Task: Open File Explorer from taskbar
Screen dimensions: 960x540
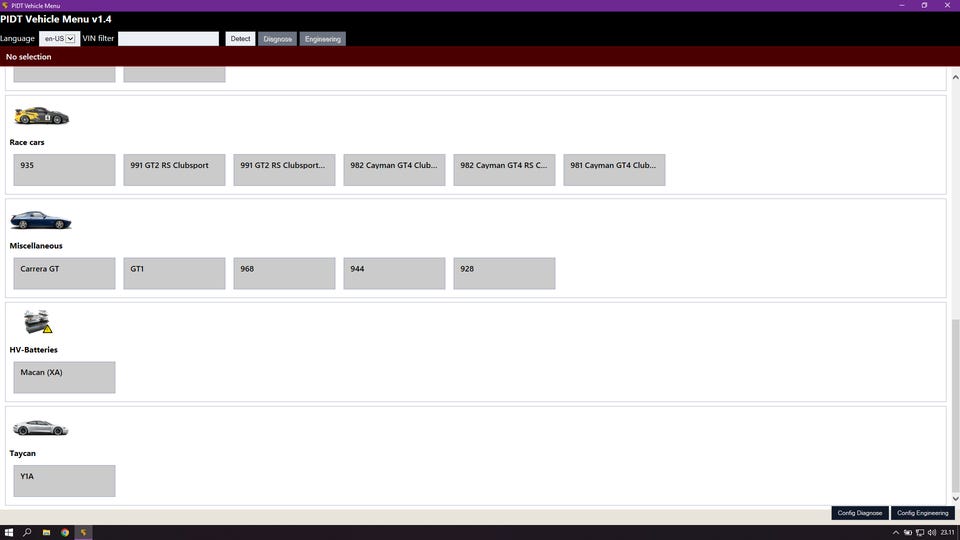Action: pyautogui.click(x=46, y=533)
